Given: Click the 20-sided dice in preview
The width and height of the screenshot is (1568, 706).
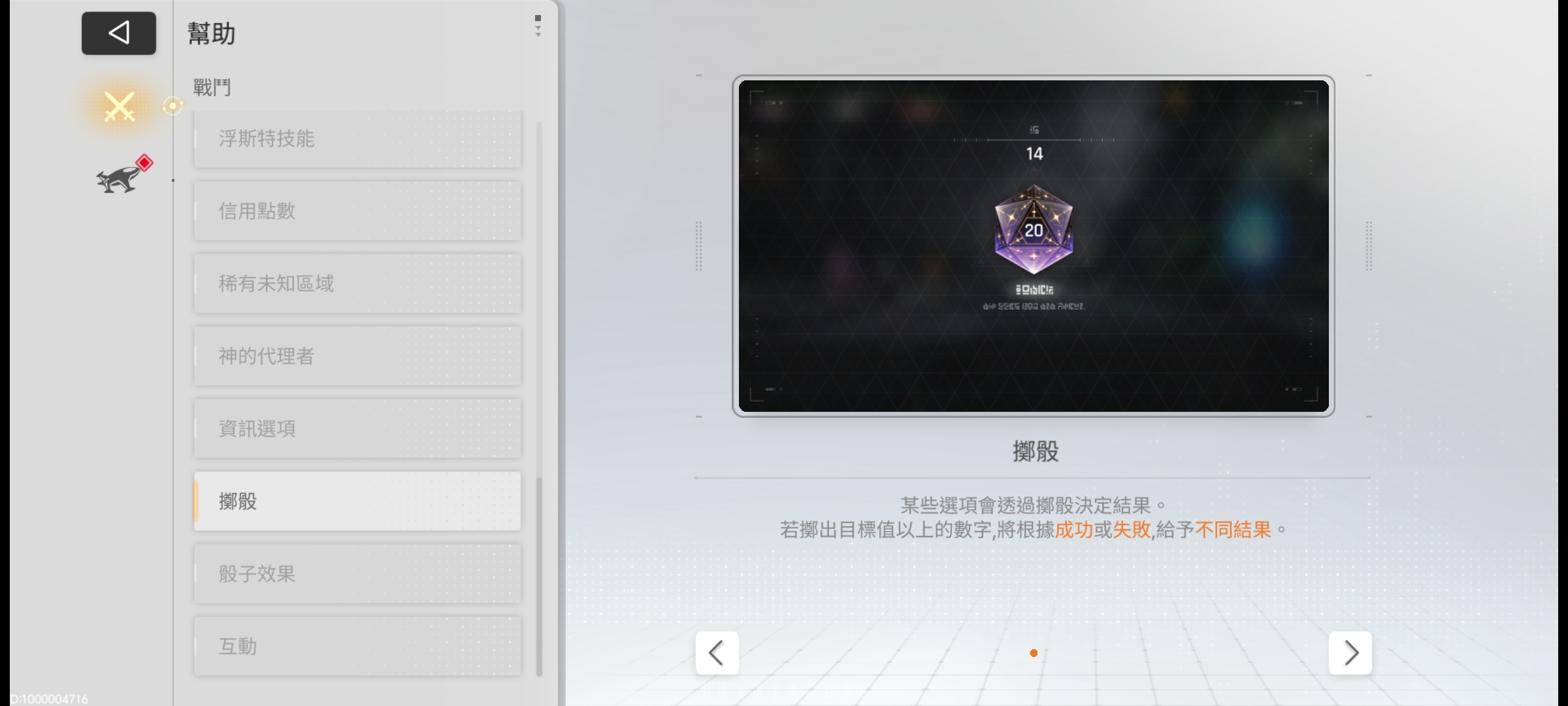Looking at the screenshot, I should (x=1034, y=229).
